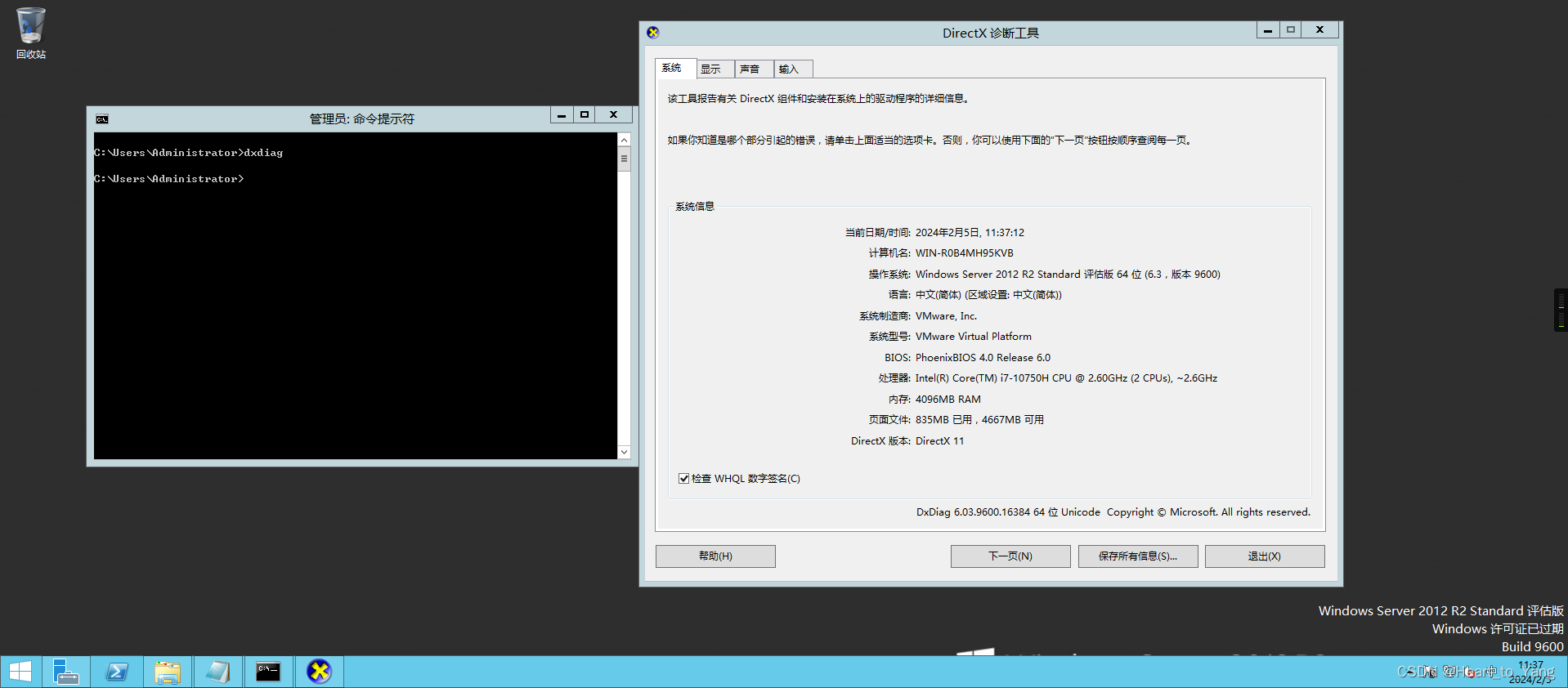Screen dimensions: 1568x688
Task: Click the VMware, Inc. manufacturer value
Action: tap(946, 316)
